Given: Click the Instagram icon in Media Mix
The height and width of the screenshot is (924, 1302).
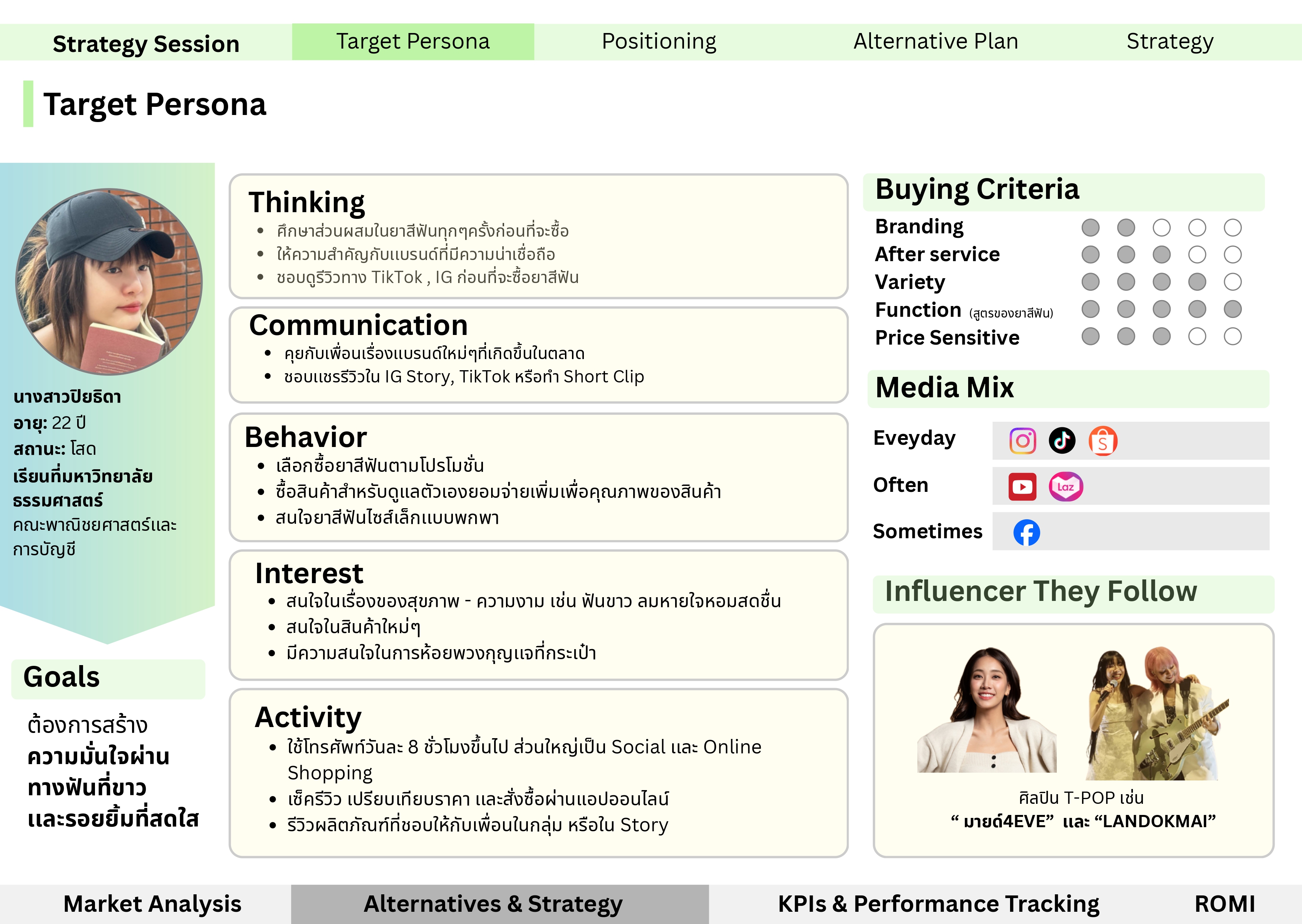Looking at the screenshot, I should pyautogui.click(x=1022, y=441).
